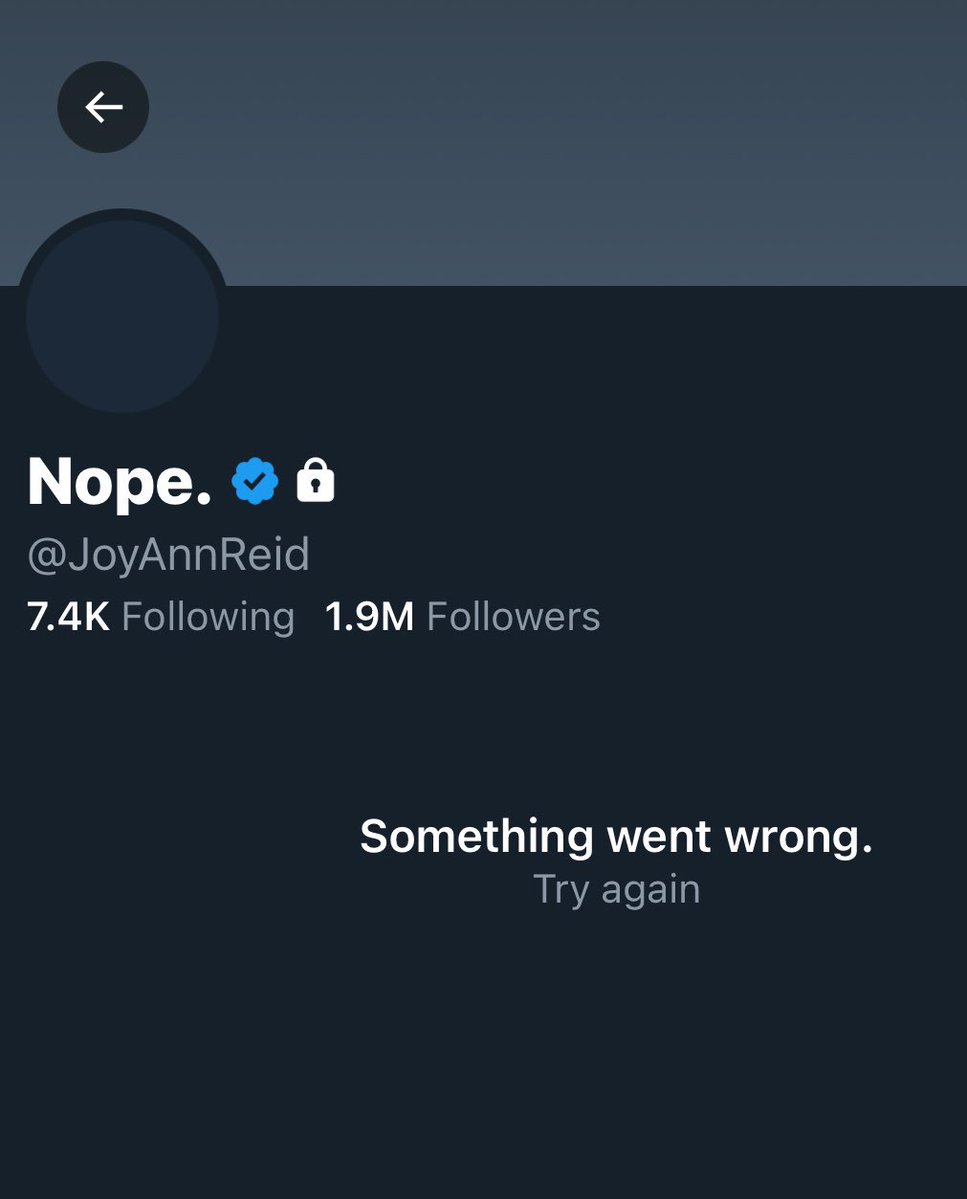
Task: Click the "M" in the 1.9M count
Action: point(395,617)
